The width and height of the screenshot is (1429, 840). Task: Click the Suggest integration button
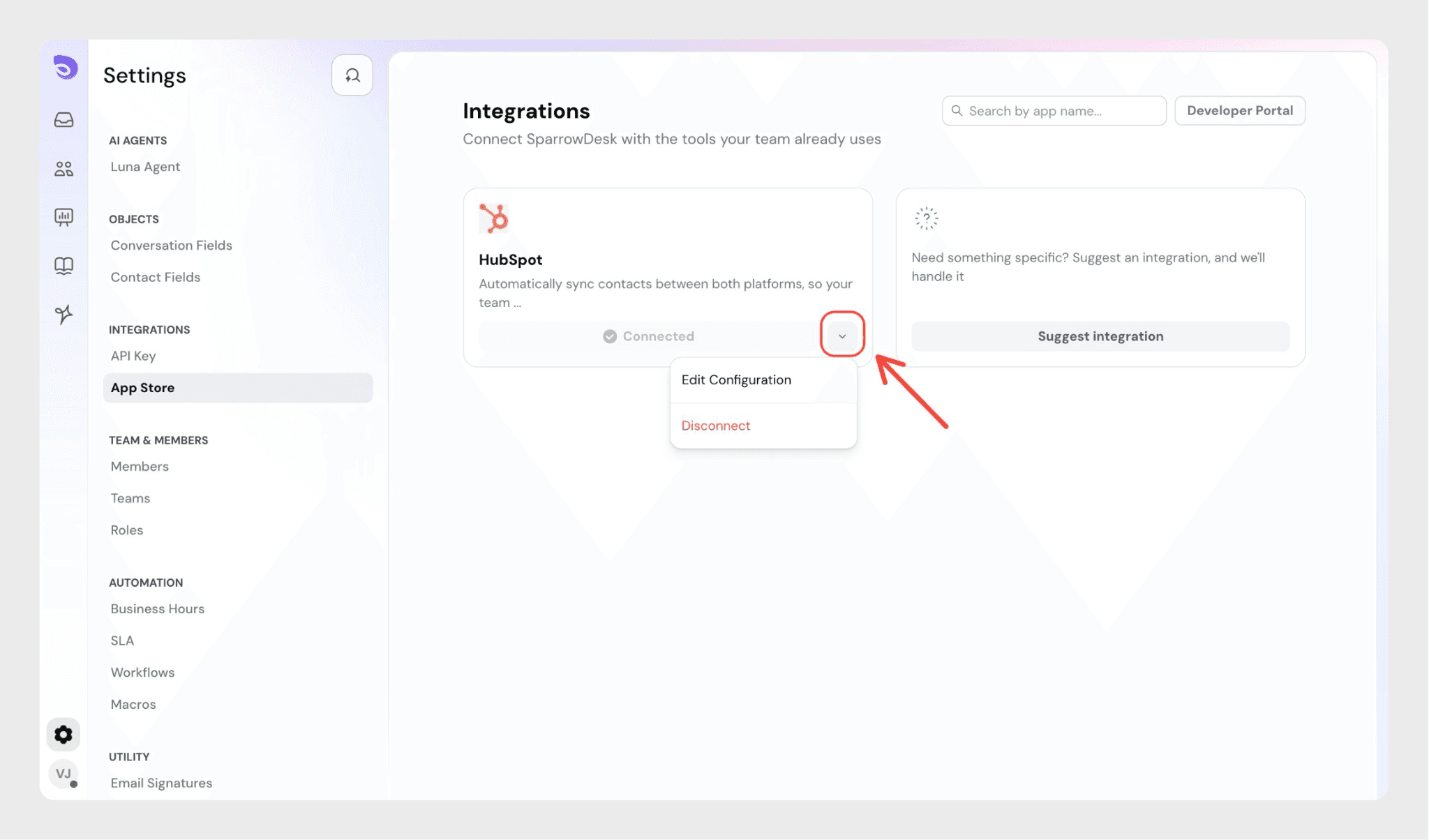[x=1100, y=336]
